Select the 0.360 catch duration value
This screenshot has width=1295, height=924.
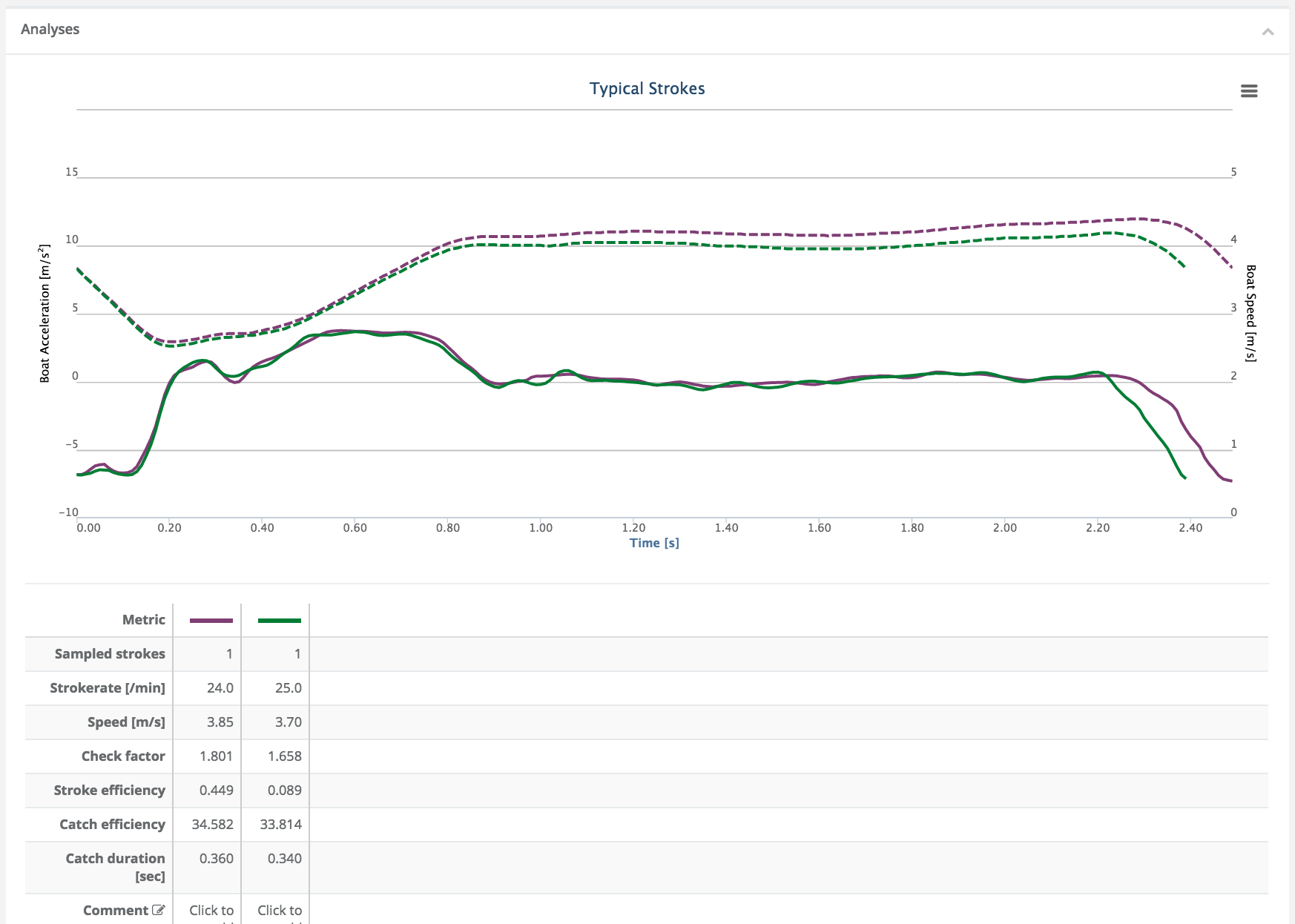(216, 858)
